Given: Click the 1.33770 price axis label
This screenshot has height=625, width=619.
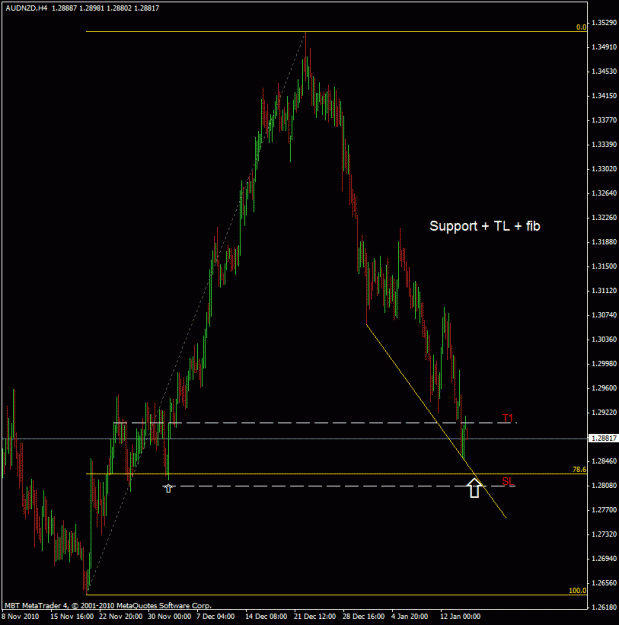Looking at the screenshot, I should pyautogui.click(x=604, y=120).
